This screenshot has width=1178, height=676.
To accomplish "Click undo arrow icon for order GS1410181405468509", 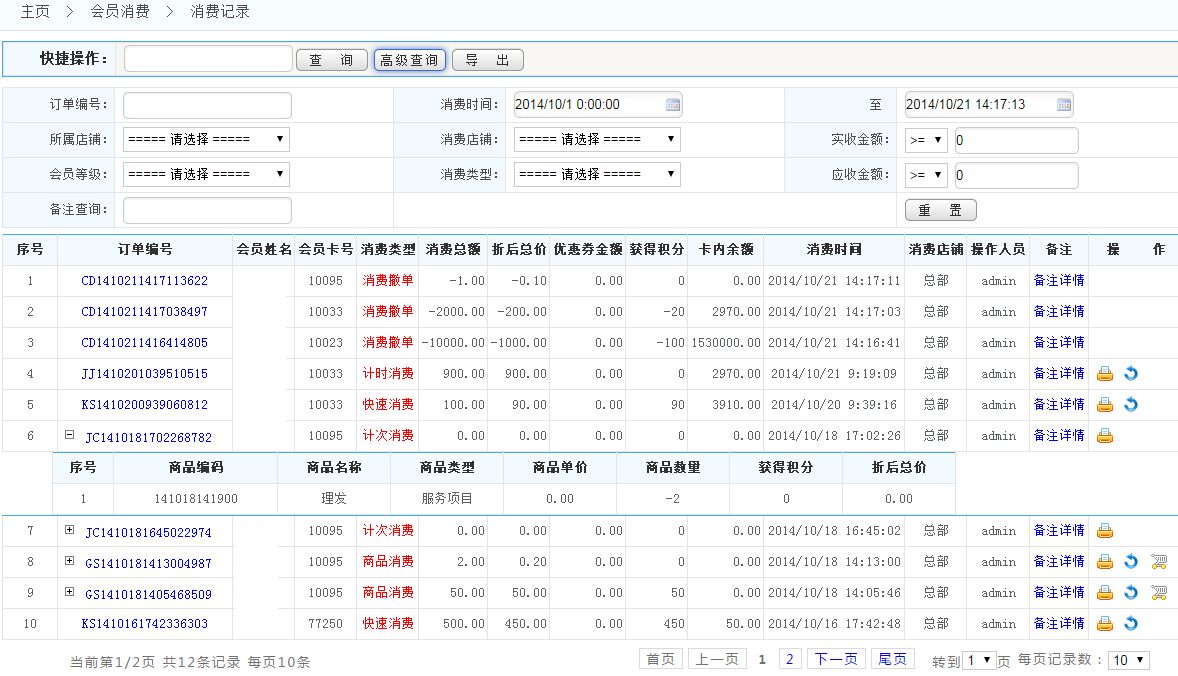I will [x=1131, y=593].
